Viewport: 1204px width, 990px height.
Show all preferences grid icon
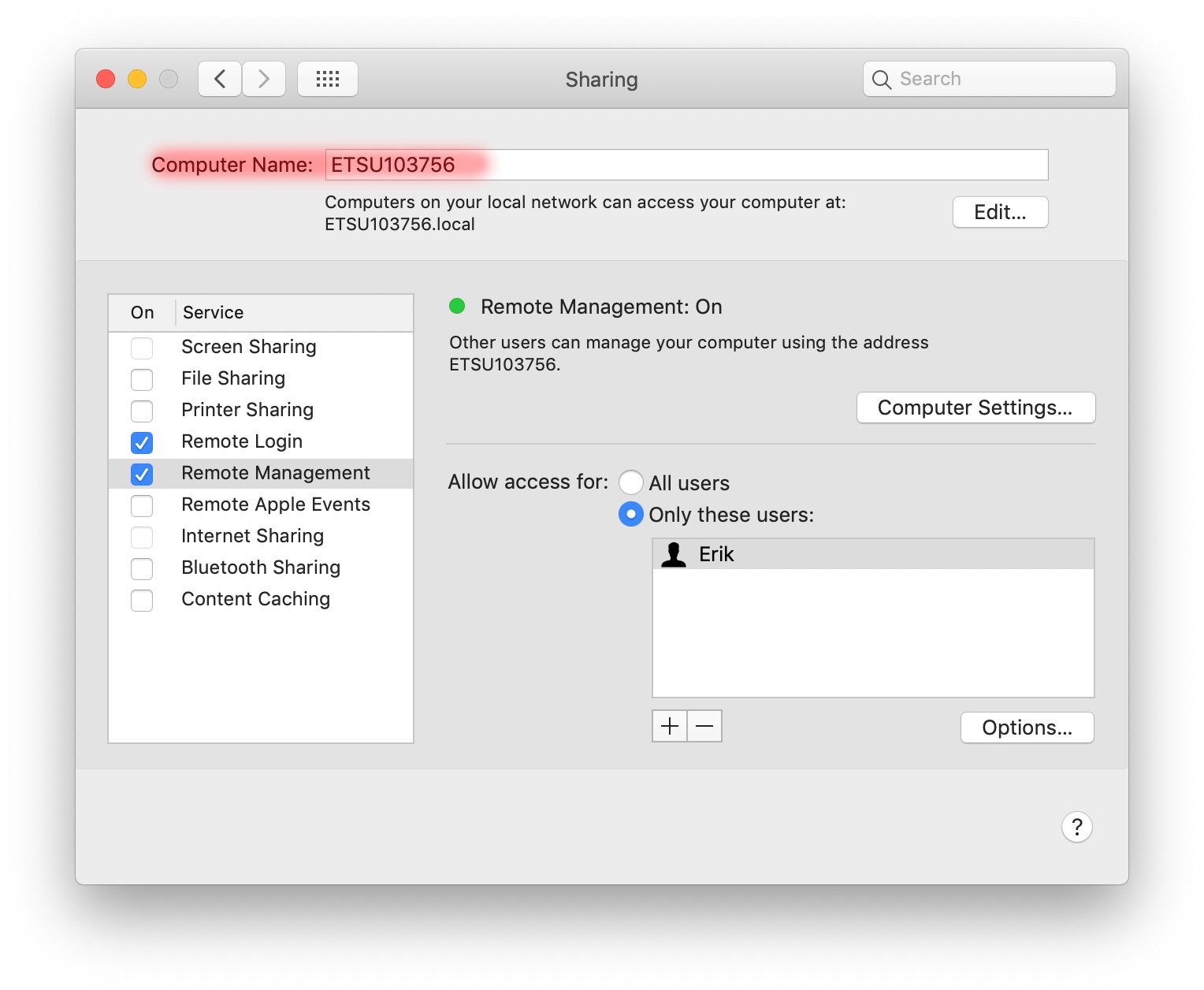(328, 79)
